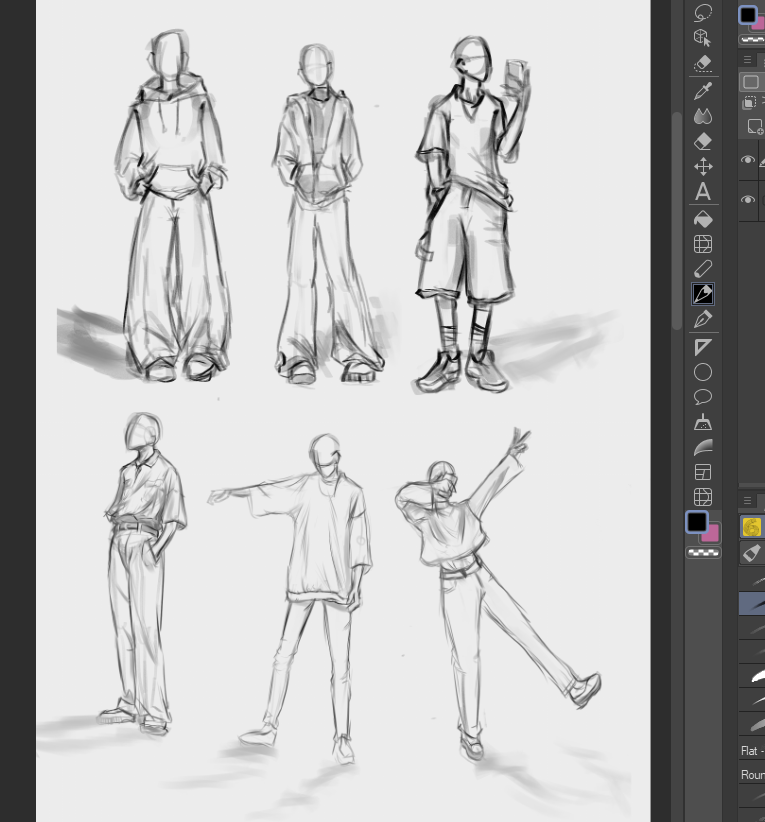The width and height of the screenshot is (765, 822).
Task: Open the layer panel hamburger menu
Action: [747, 59]
